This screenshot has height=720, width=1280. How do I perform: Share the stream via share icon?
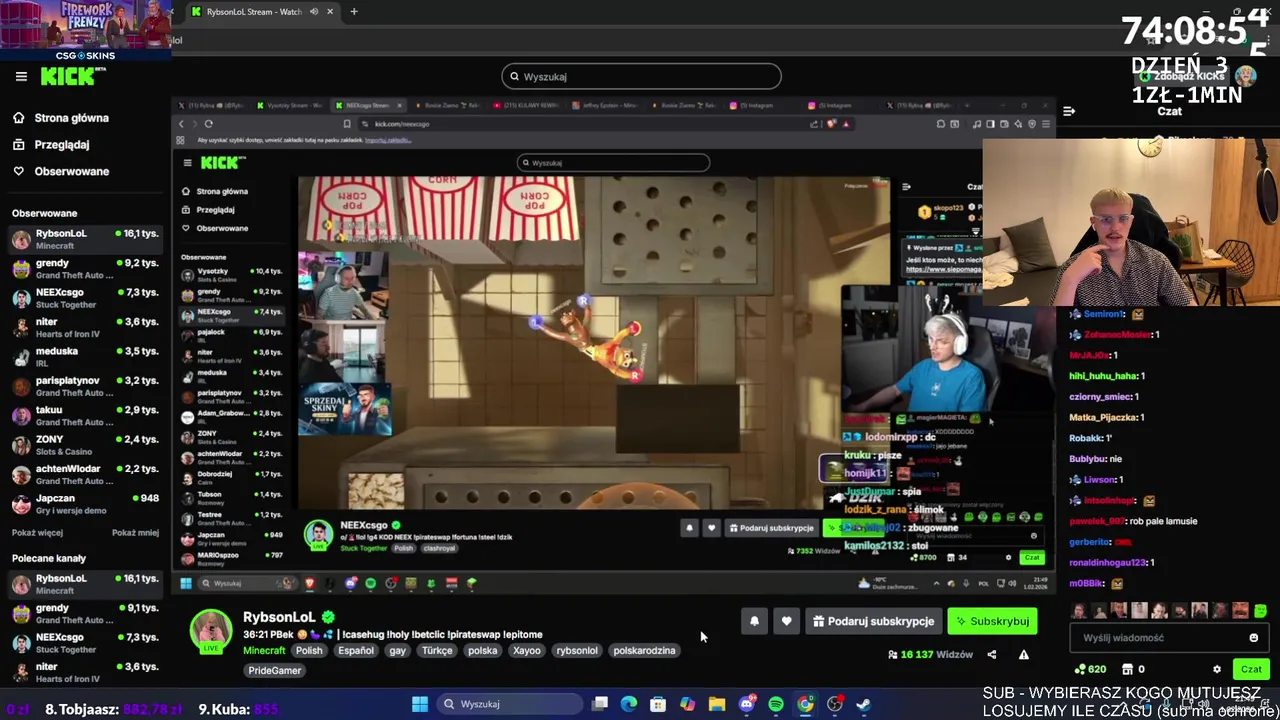point(991,655)
